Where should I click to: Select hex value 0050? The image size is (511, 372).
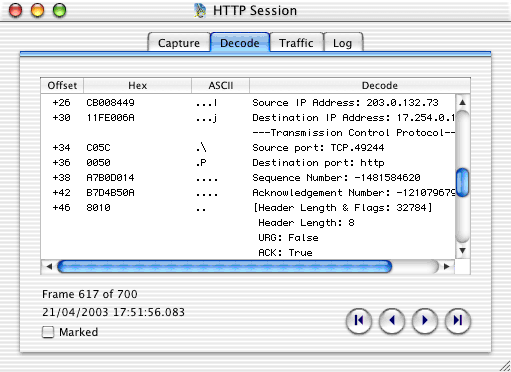(98, 163)
